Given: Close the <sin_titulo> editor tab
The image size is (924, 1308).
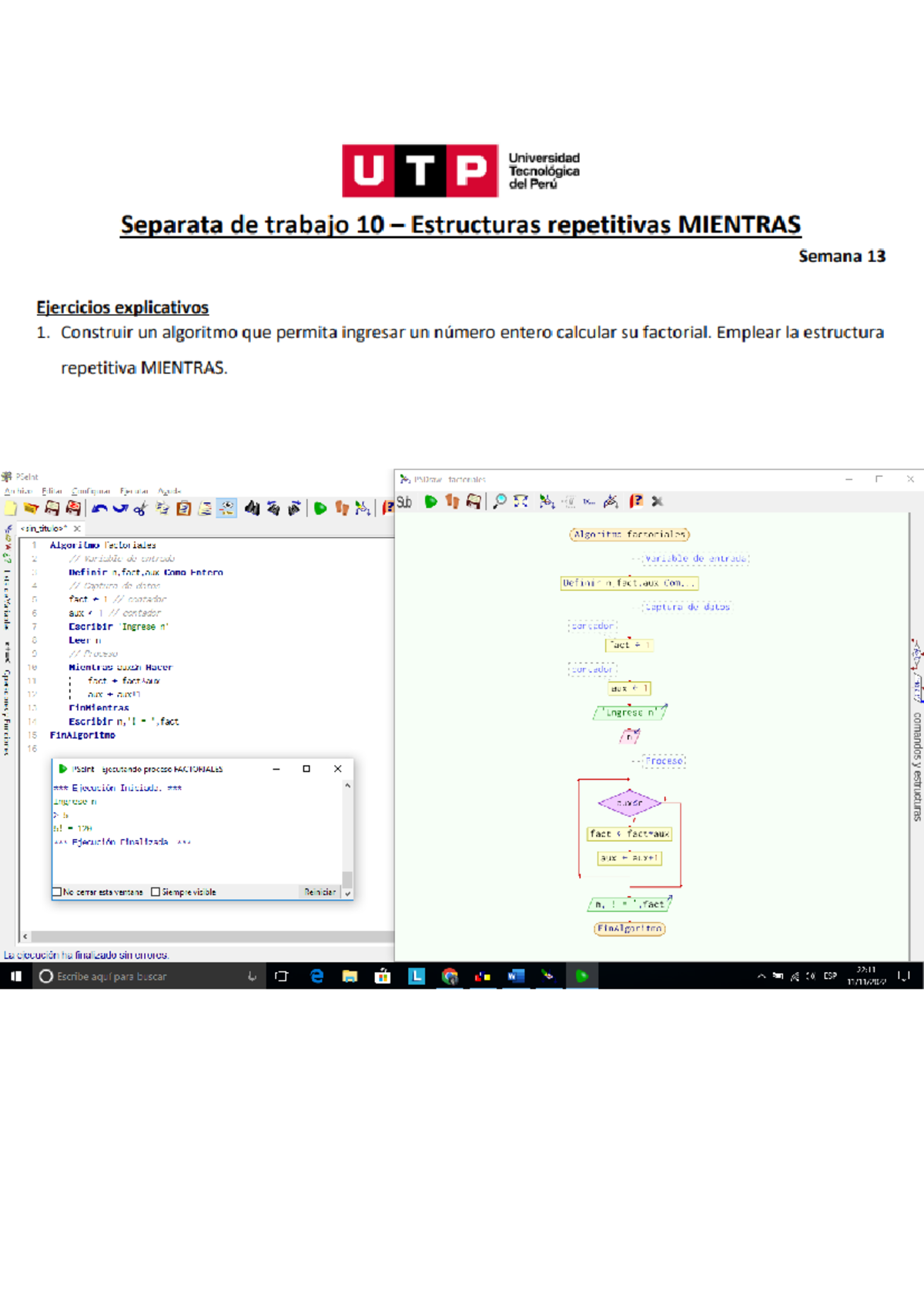Looking at the screenshot, I should coord(77,528).
